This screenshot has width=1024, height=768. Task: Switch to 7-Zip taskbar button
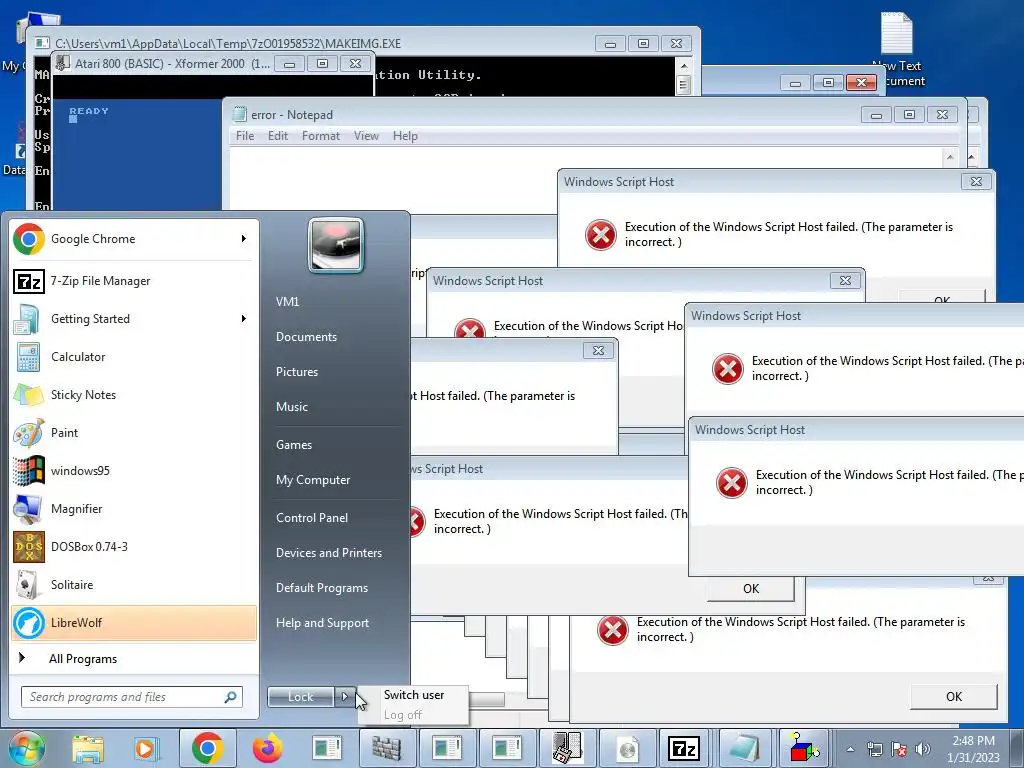683,748
